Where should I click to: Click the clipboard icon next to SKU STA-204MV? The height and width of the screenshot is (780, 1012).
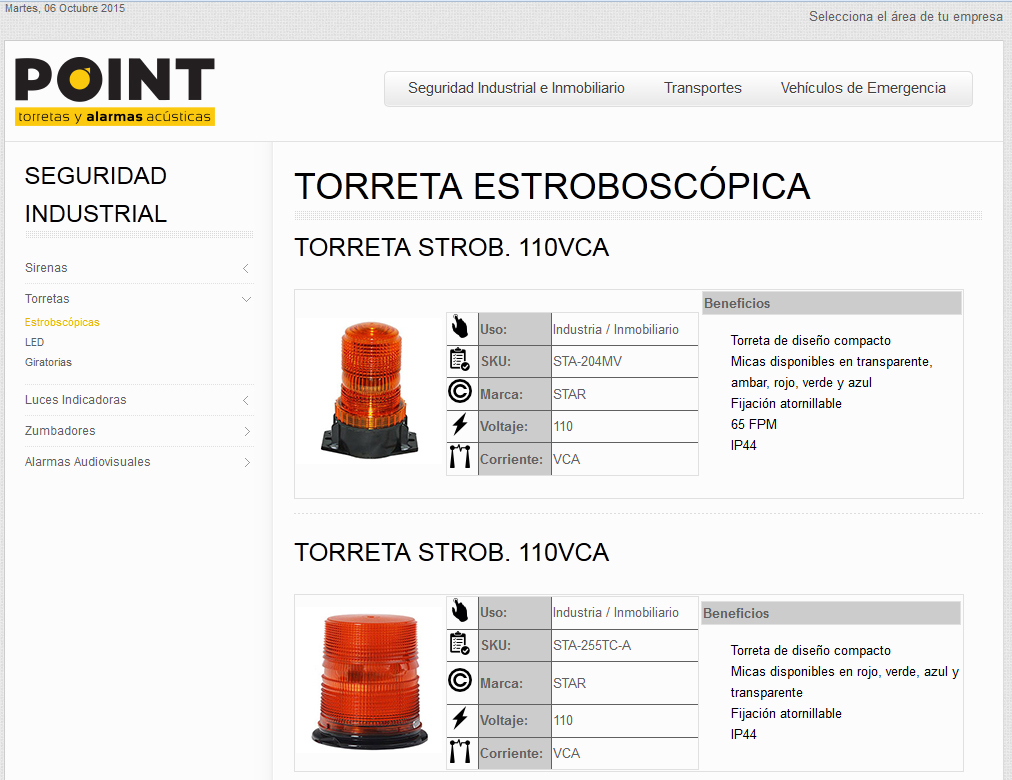click(x=460, y=360)
